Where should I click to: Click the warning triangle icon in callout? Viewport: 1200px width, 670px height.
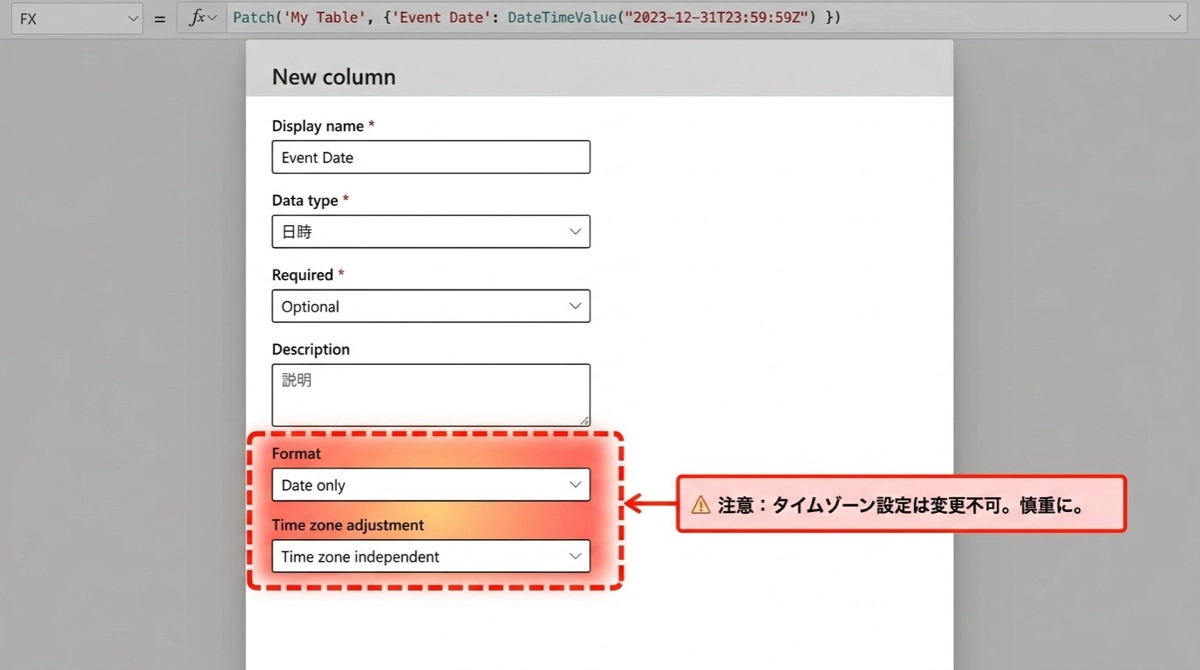point(701,505)
